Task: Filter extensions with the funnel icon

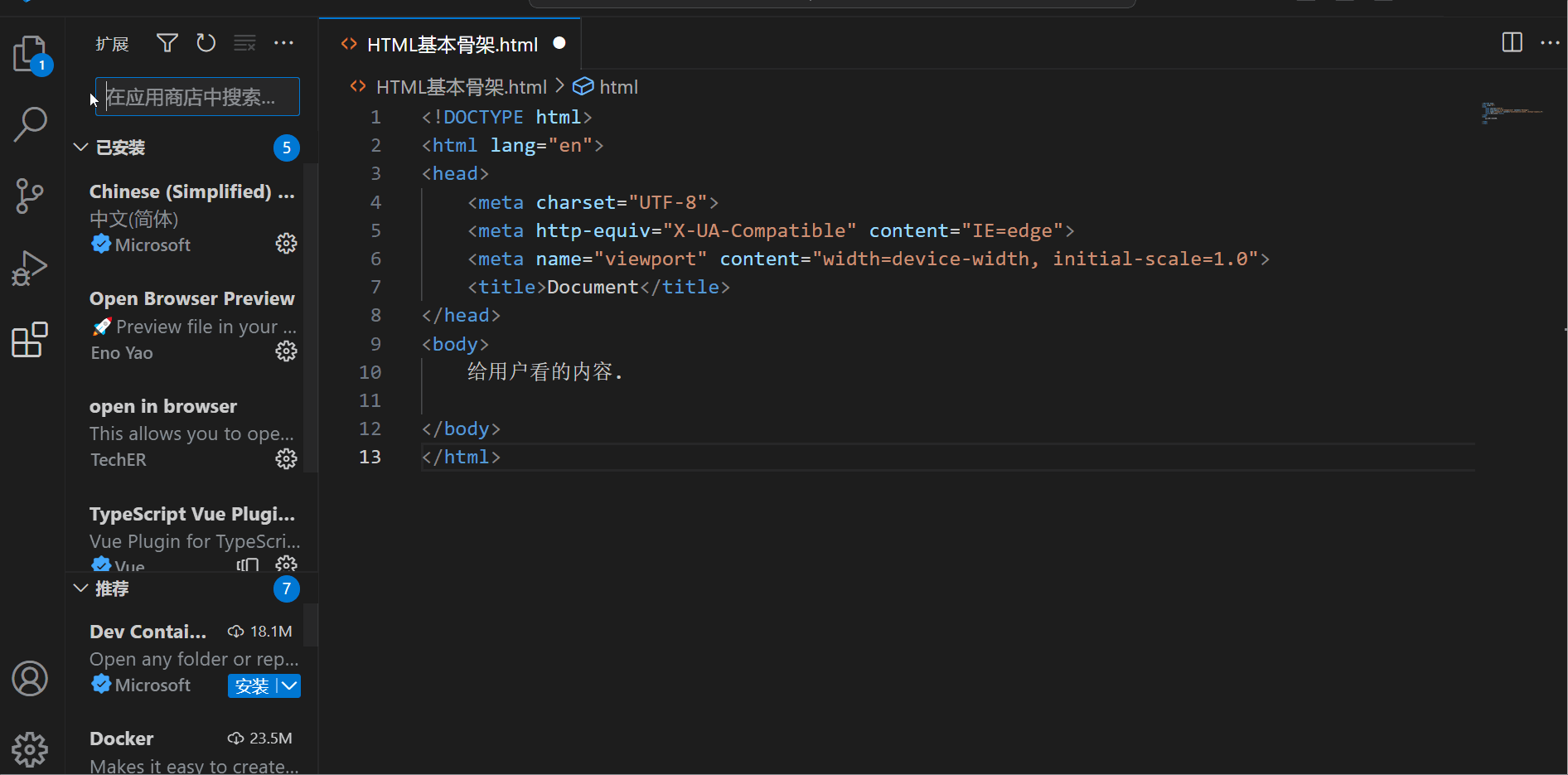Action: (167, 43)
